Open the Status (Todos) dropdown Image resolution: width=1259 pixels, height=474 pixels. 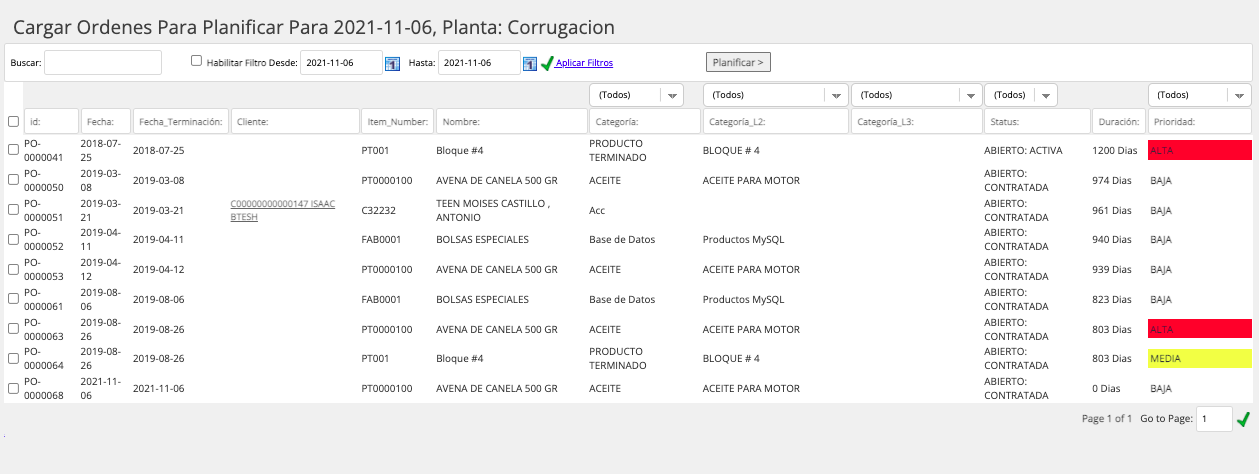pyautogui.click(x=1021, y=95)
